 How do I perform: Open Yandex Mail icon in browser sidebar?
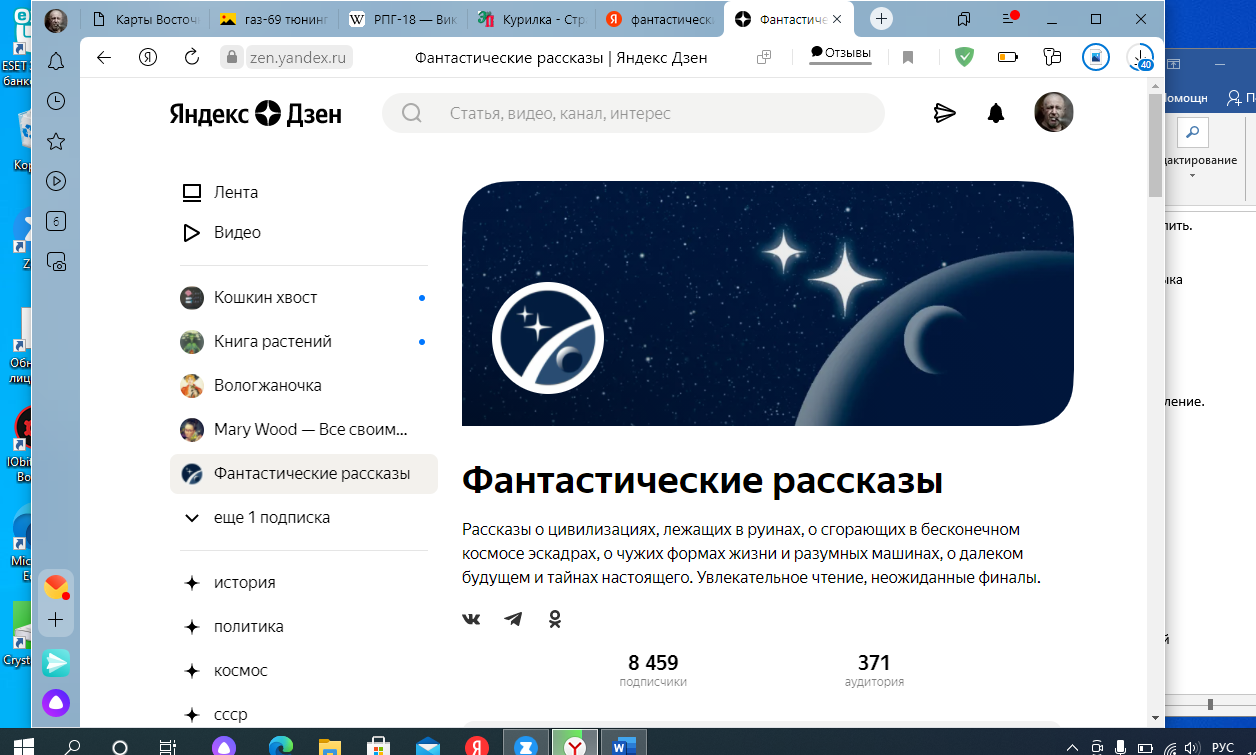[x=56, y=587]
